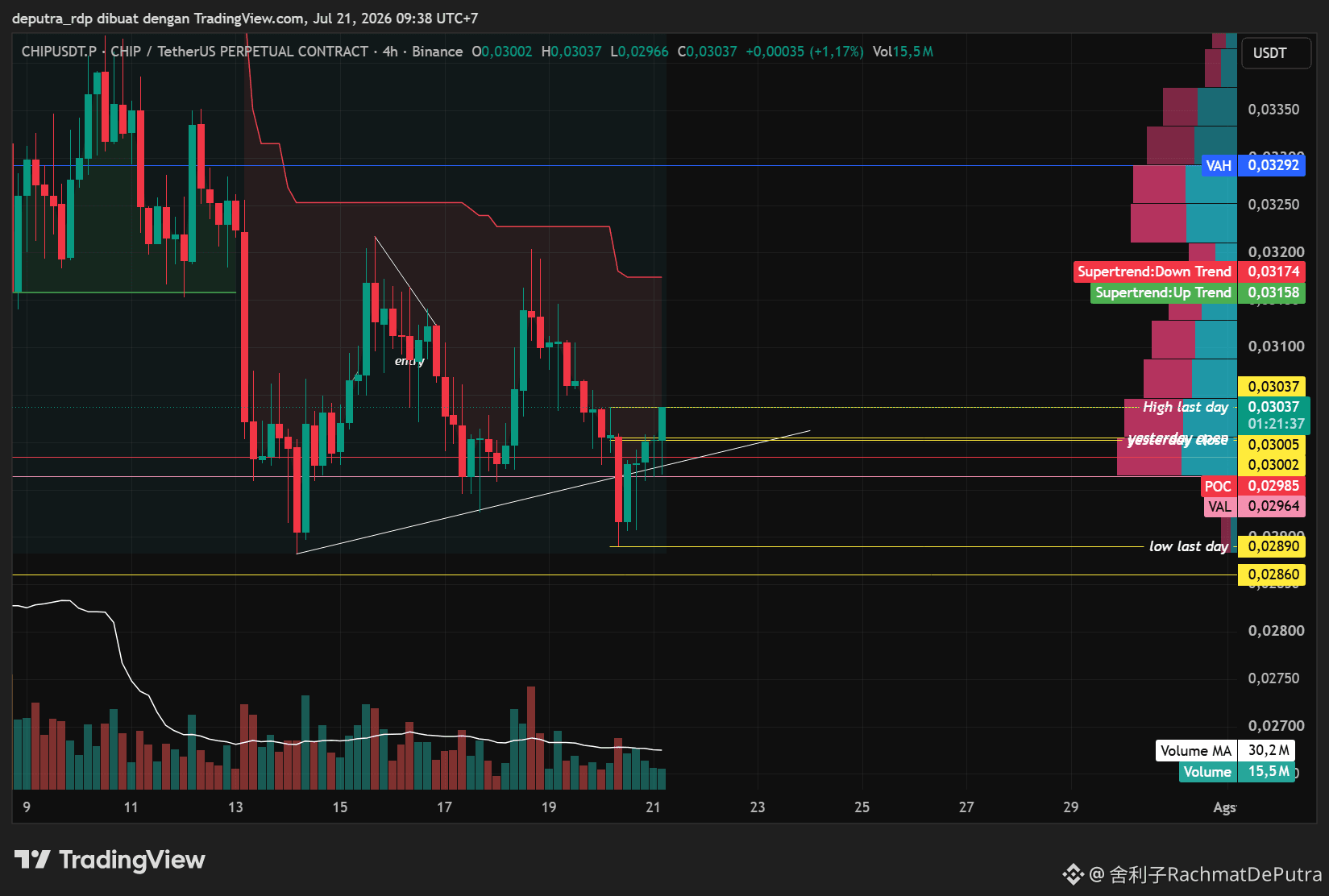Click the yellow 0,03037 price tag
The width and height of the screenshot is (1329, 896).
(x=1272, y=387)
